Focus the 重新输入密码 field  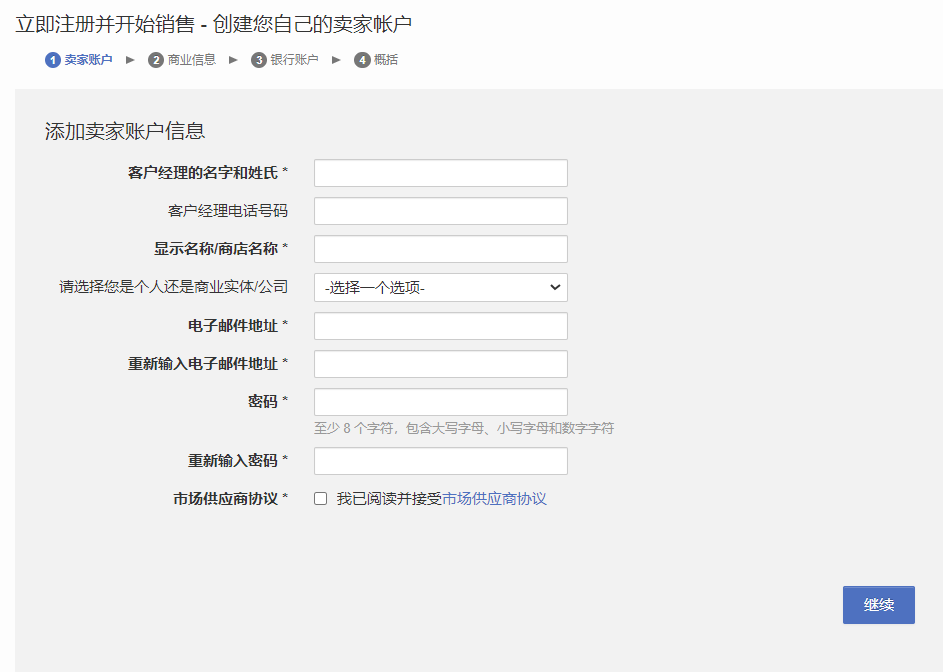pyautogui.click(x=441, y=461)
